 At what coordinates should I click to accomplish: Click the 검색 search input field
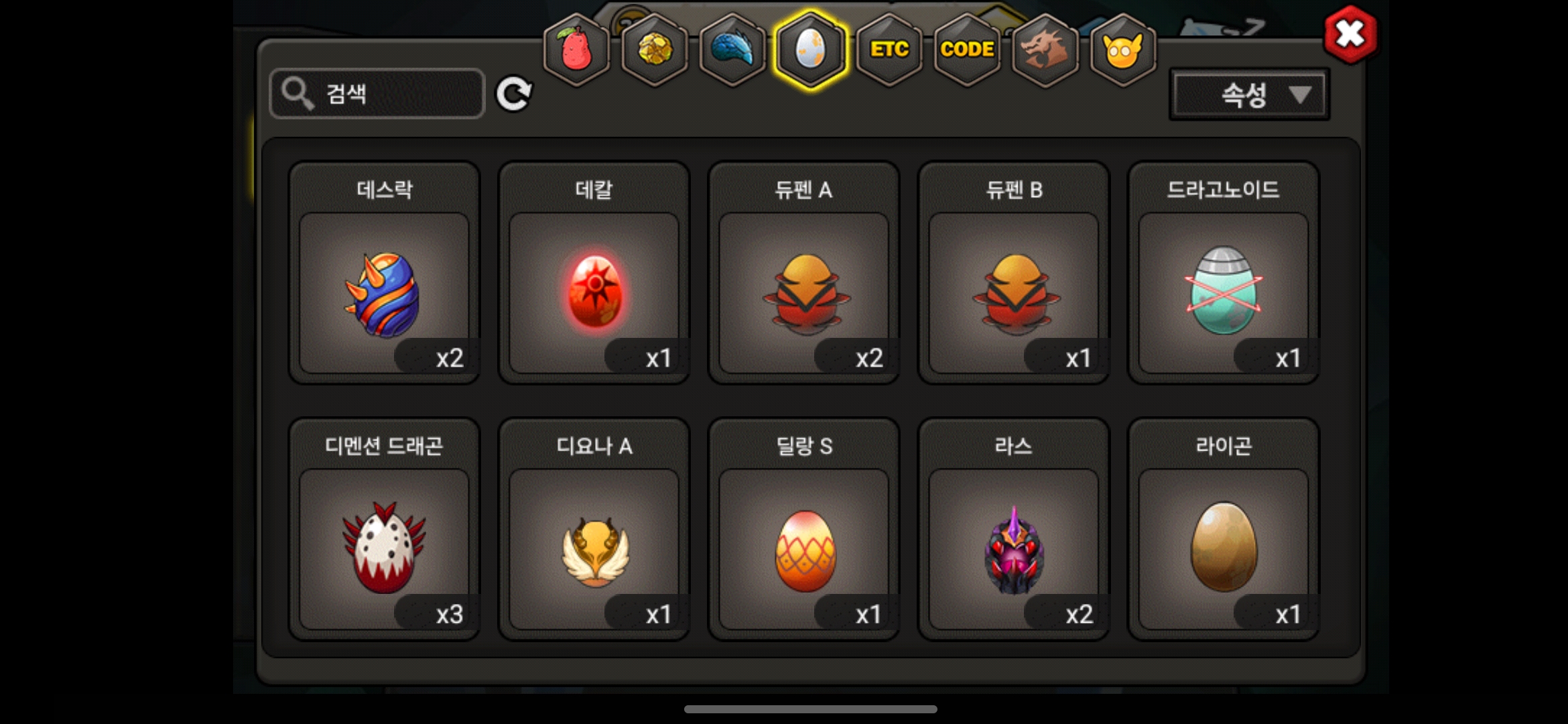pyautogui.click(x=377, y=93)
